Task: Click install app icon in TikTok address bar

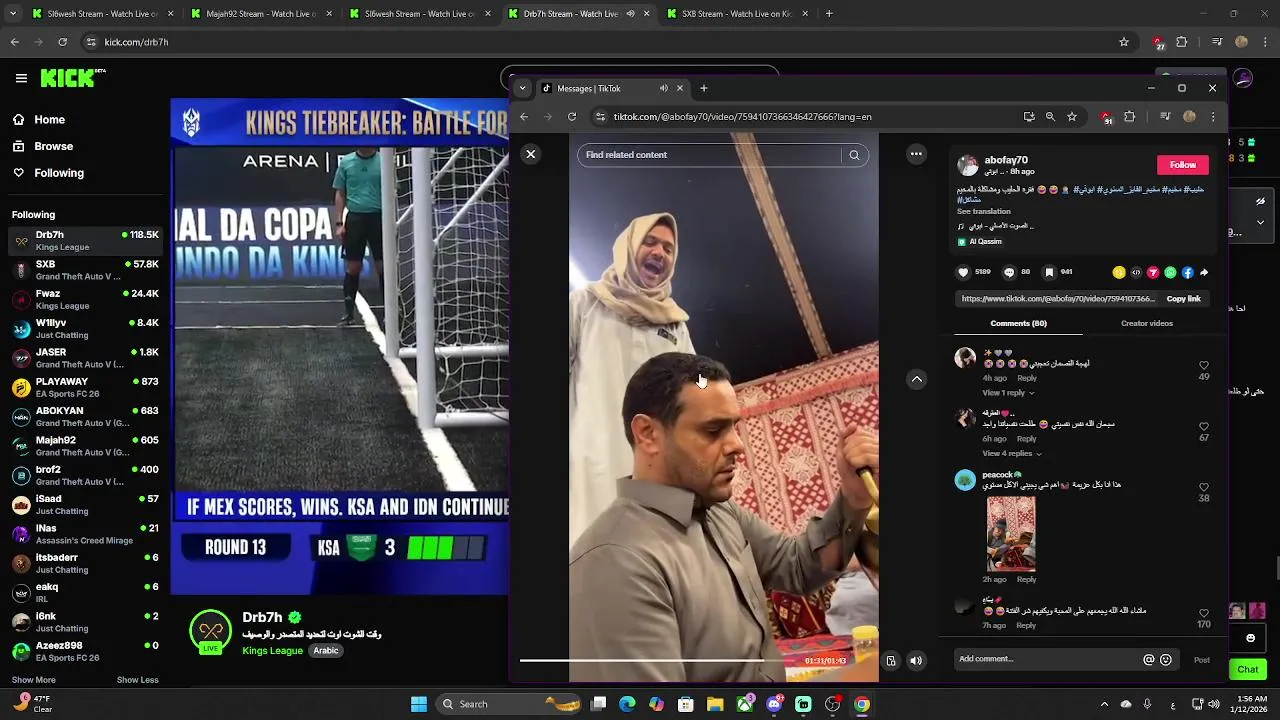Action: (1029, 117)
